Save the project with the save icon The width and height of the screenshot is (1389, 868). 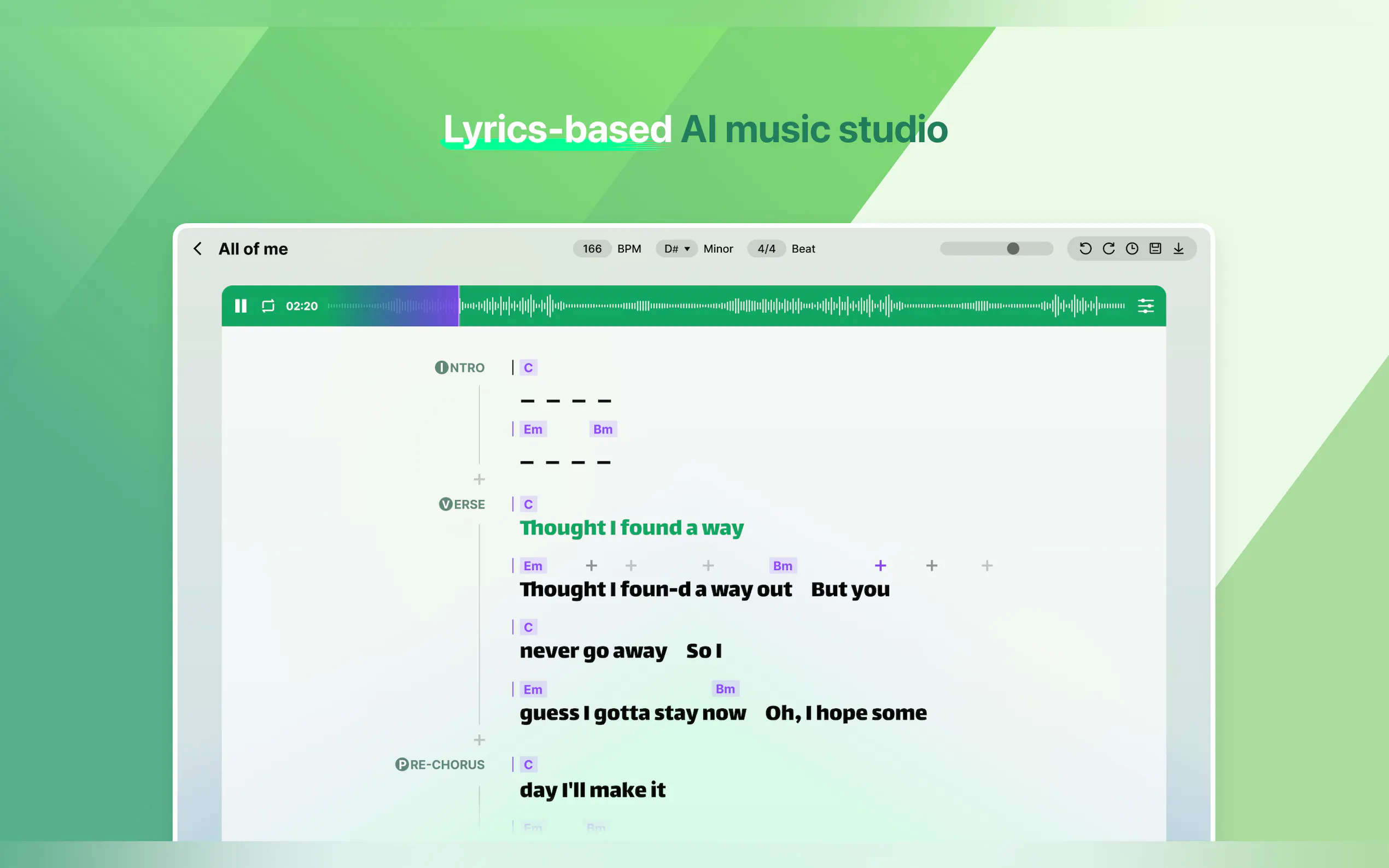pyautogui.click(x=1155, y=249)
